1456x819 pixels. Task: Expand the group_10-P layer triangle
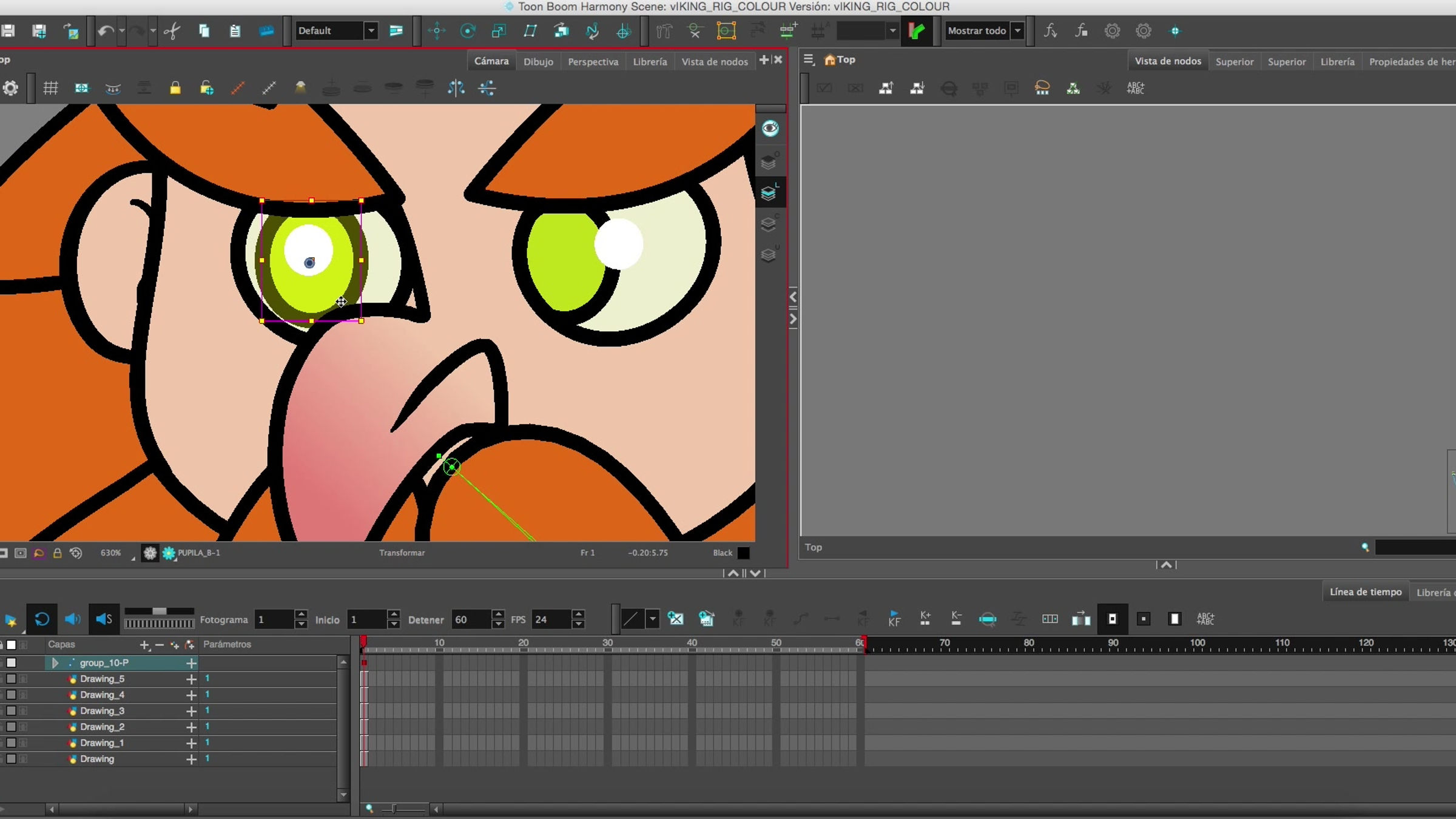[x=55, y=662]
